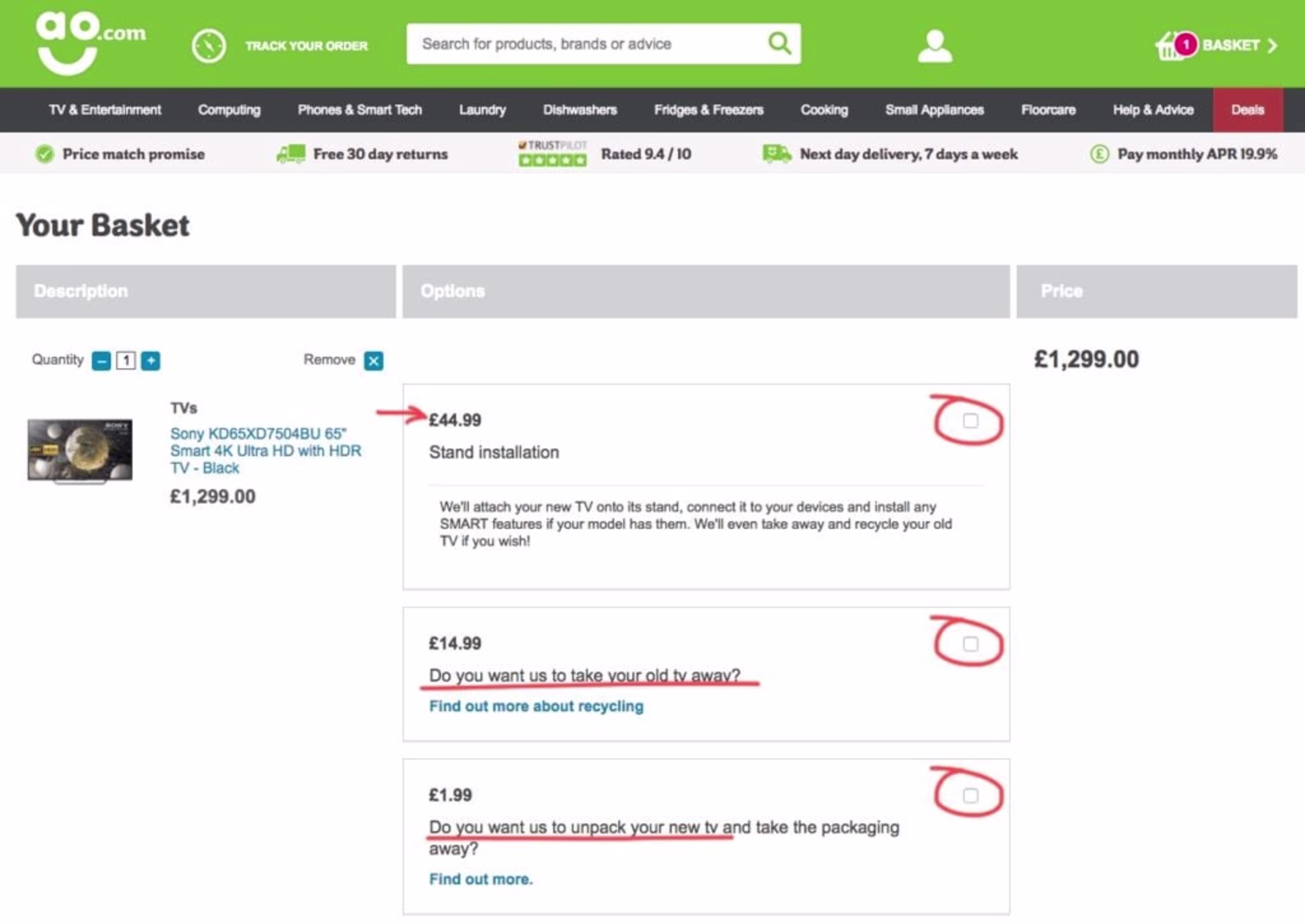Screen dimensions: 1305x924
Task: Increase quantity with plus icon
Action: [150, 361]
